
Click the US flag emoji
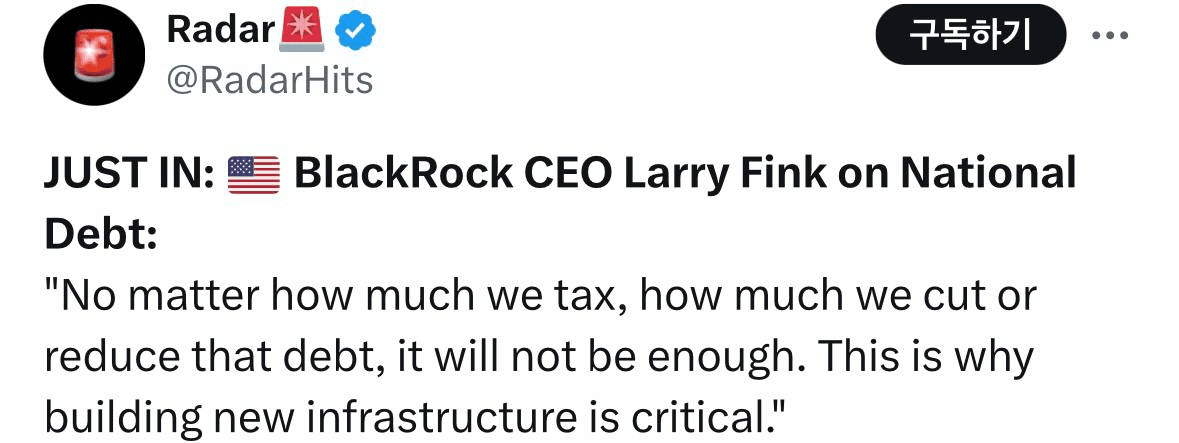point(254,176)
